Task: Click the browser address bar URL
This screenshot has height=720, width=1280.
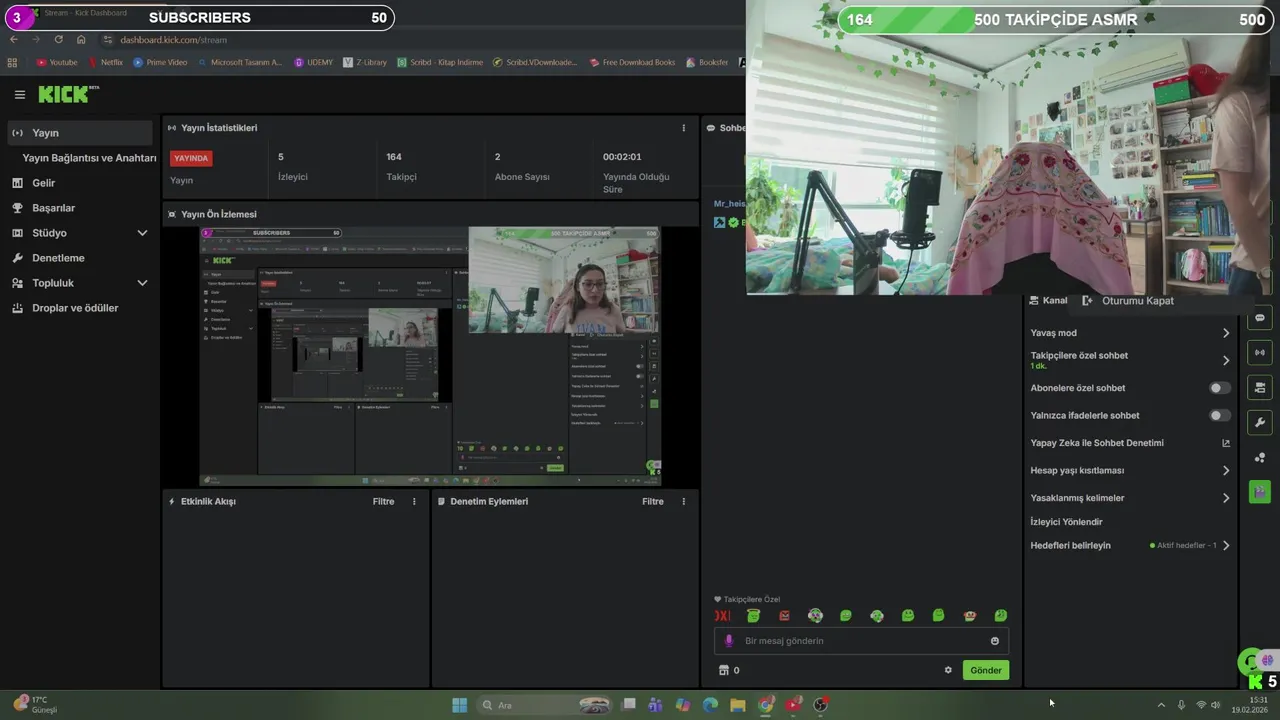Action: click(x=174, y=39)
